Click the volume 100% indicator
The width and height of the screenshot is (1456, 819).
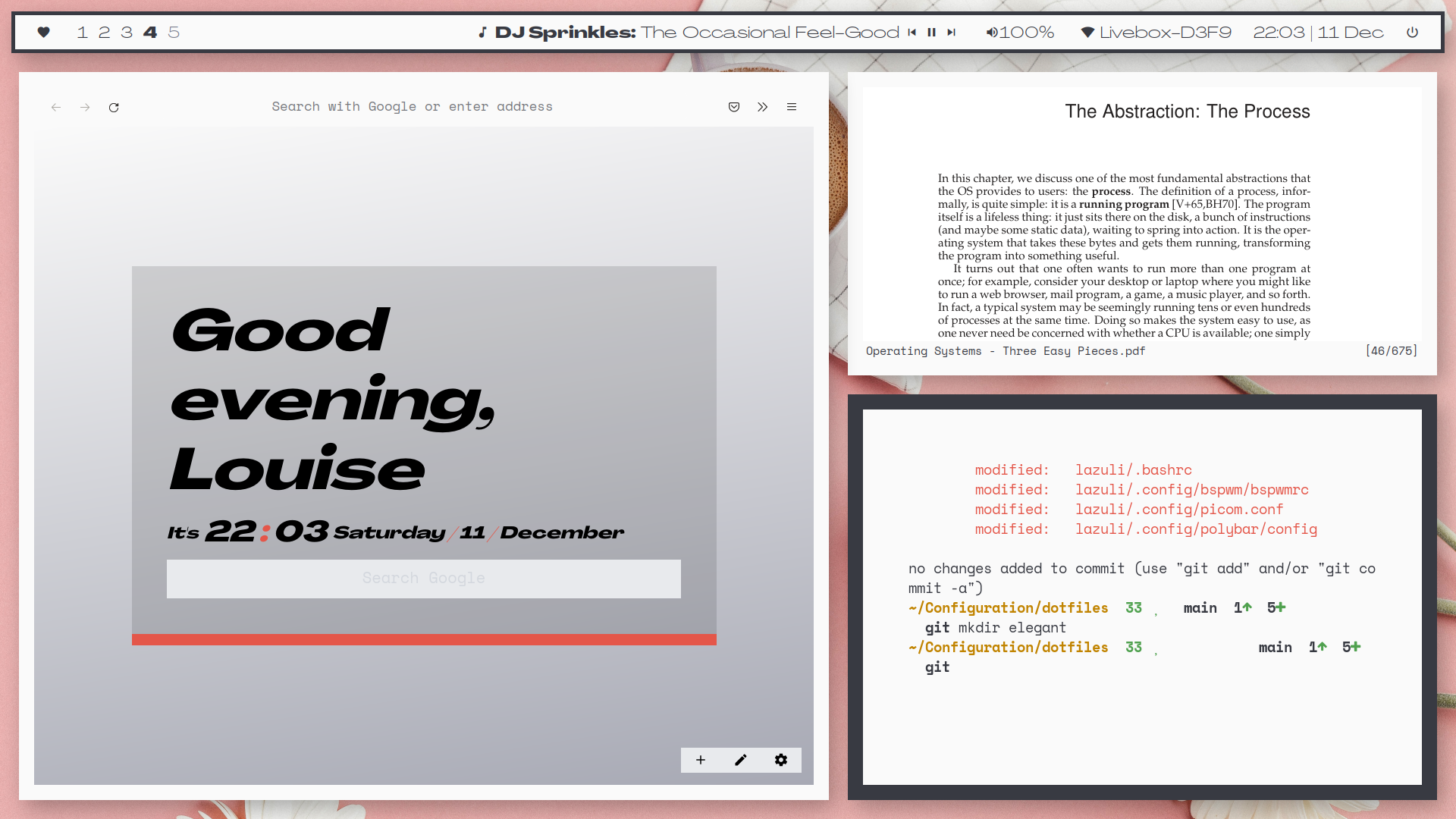tap(1020, 32)
